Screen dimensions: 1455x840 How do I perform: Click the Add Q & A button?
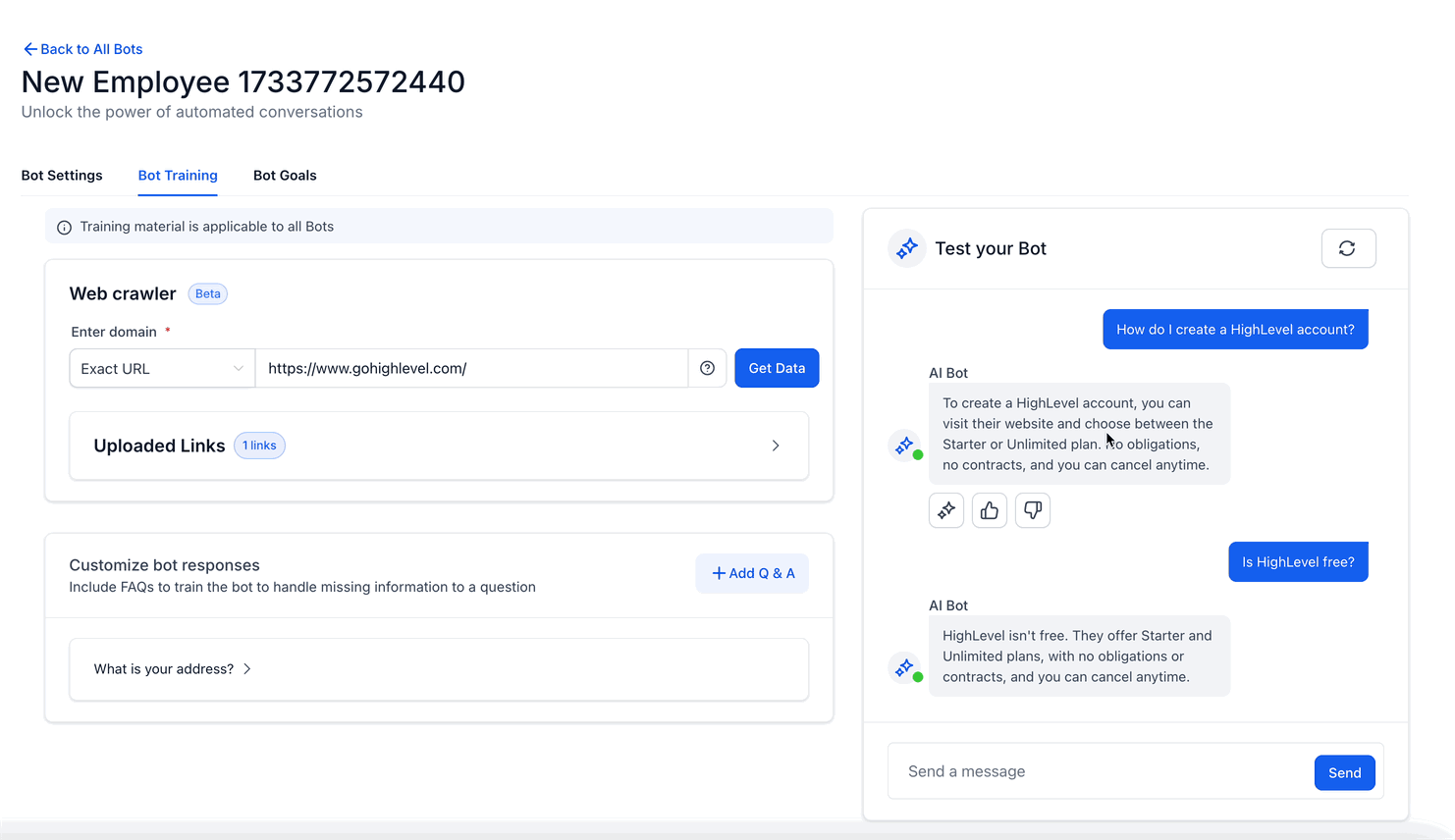(752, 573)
